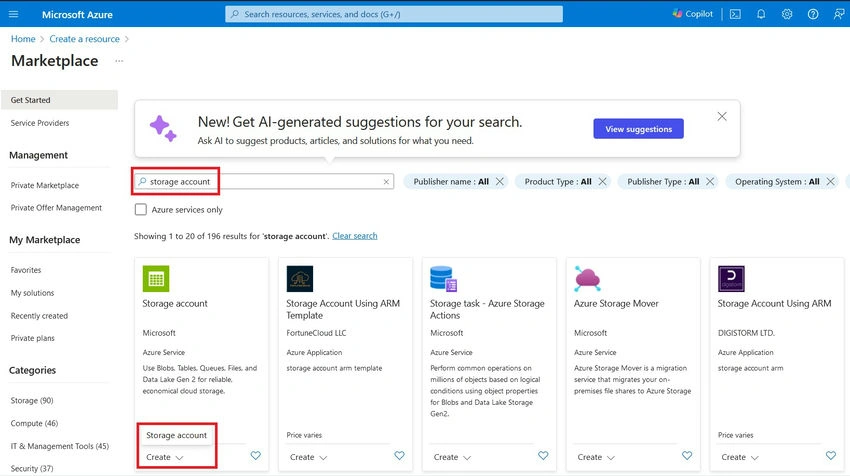
Task: Expand Create on FortuneCloud ARM Template card
Action: click(x=308, y=457)
